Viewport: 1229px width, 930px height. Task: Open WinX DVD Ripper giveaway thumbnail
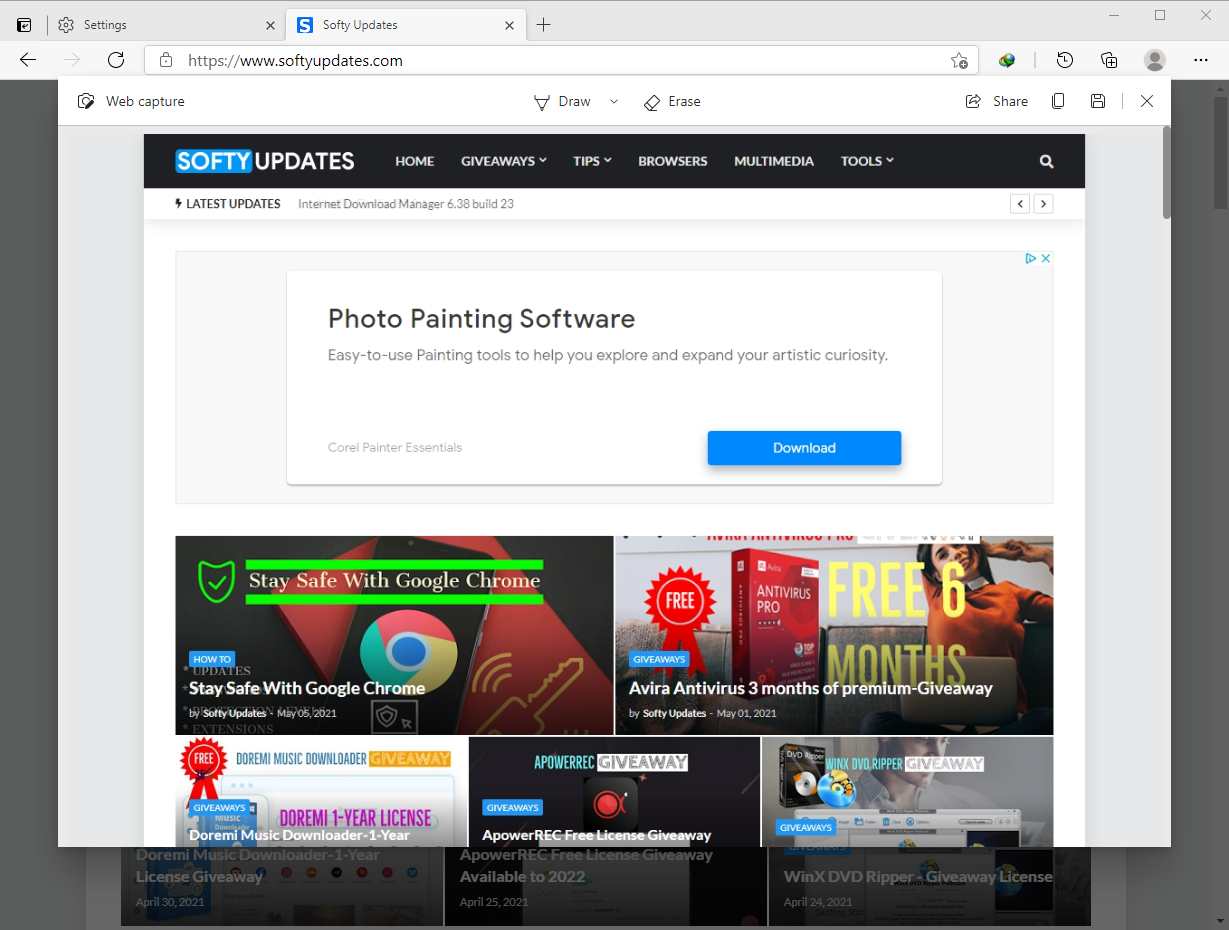907,792
